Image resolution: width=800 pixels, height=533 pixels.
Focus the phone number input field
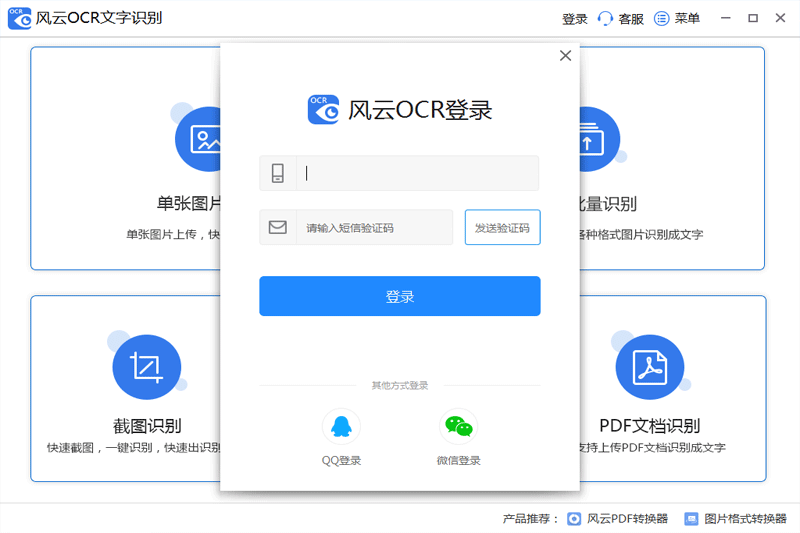pos(417,173)
